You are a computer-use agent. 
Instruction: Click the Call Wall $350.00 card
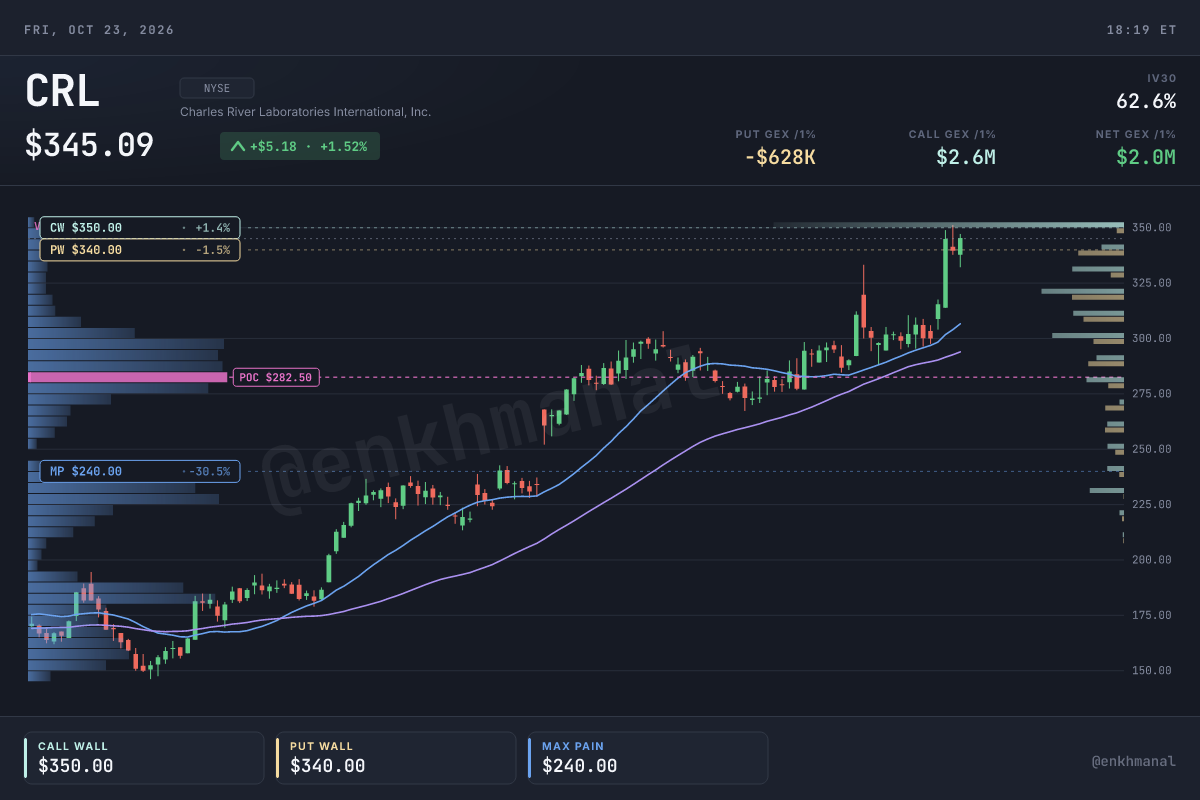[144, 758]
